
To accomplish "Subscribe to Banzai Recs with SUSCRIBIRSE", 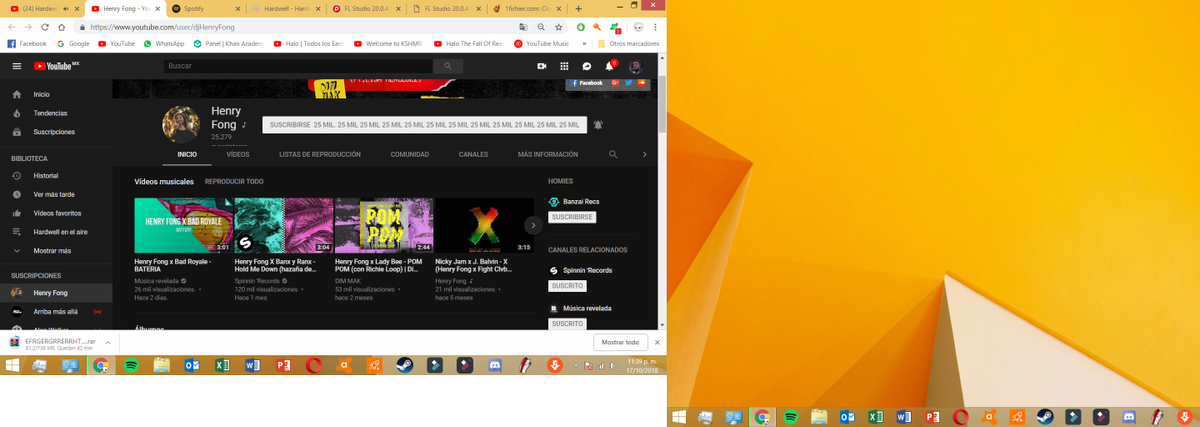I will [572, 217].
